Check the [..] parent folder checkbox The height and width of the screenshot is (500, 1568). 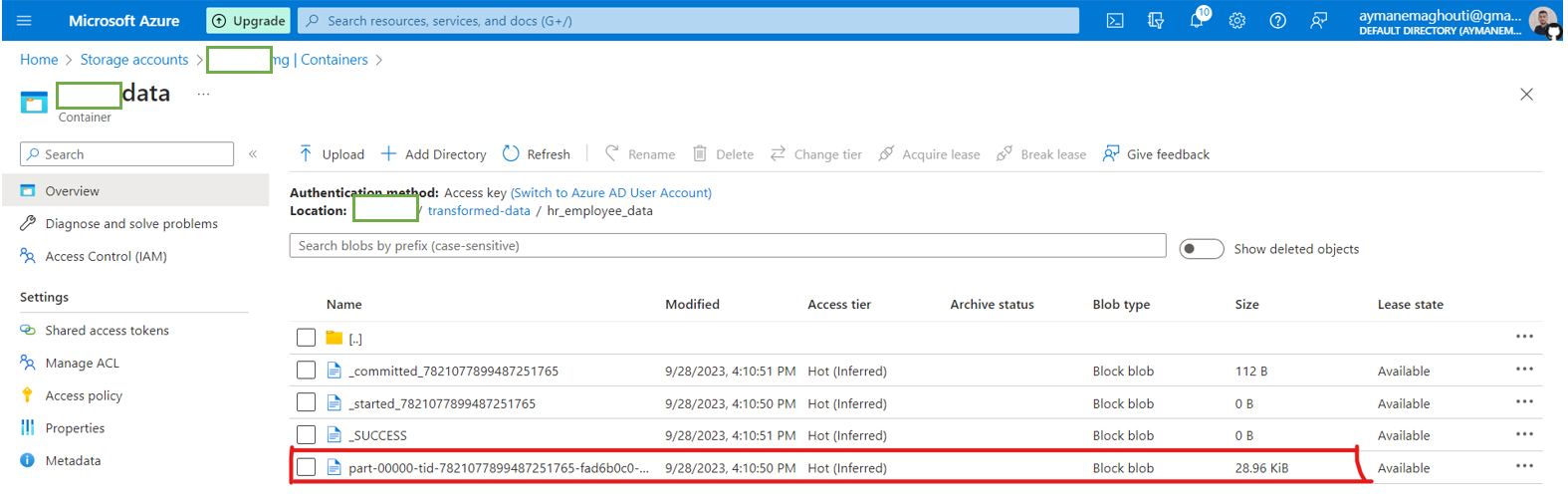307,338
